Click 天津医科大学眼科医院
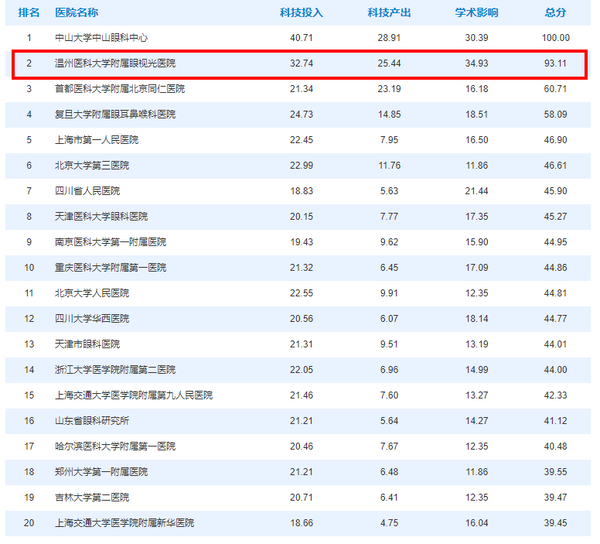The height and width of the screenshot is (544, 600). (x=101, y=217)
